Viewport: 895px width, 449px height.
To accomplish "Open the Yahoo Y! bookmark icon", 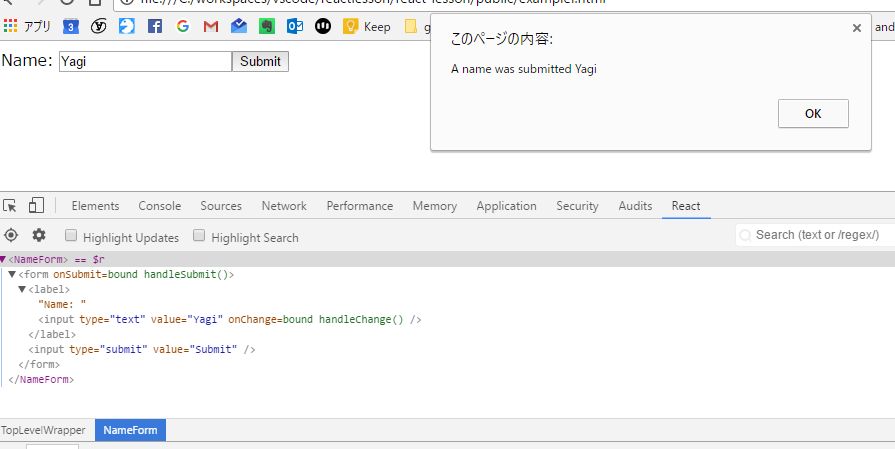I will 99,26.
